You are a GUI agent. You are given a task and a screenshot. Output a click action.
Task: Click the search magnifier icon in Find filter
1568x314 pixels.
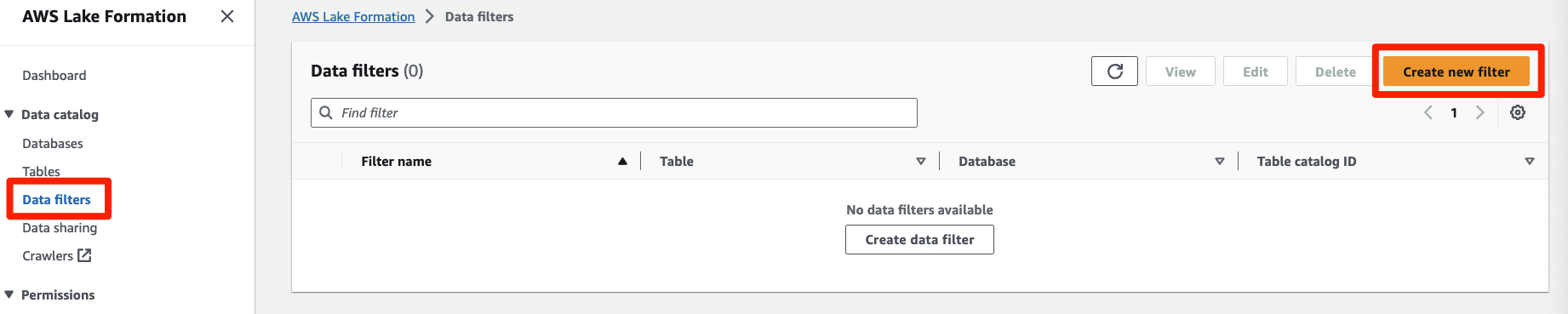pos(326,112)
